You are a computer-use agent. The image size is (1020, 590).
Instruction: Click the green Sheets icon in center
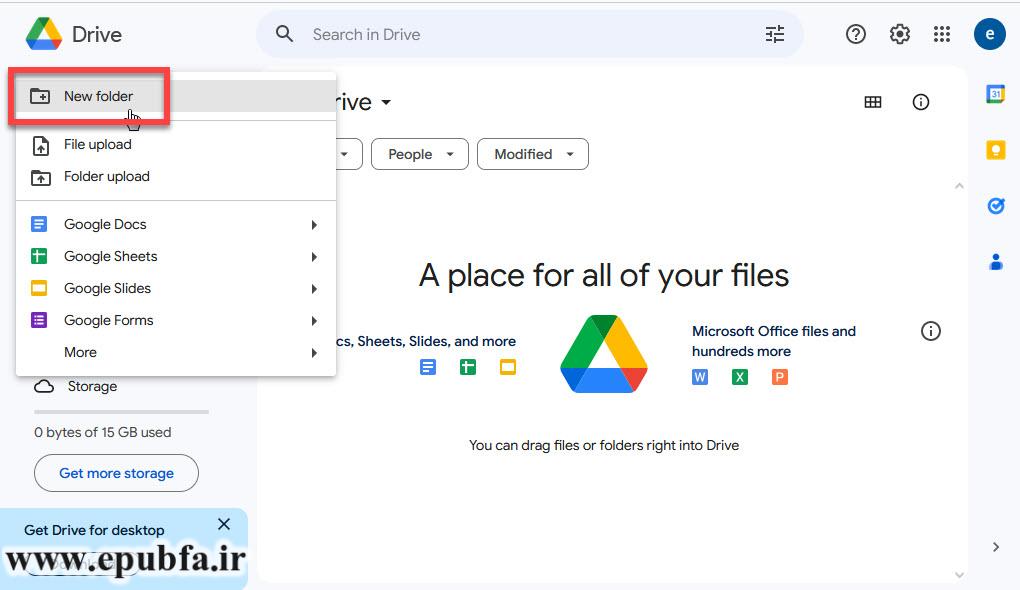click(x=468, y=368)
